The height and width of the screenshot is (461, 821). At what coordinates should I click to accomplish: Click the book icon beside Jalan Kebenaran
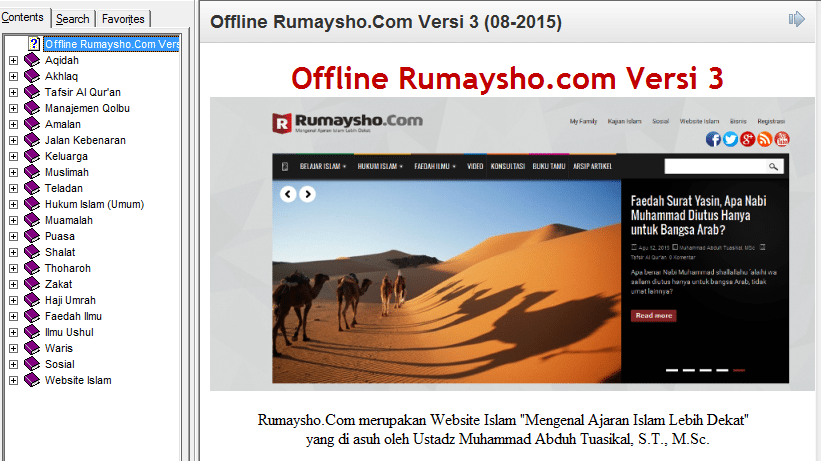tap(32, 140)
